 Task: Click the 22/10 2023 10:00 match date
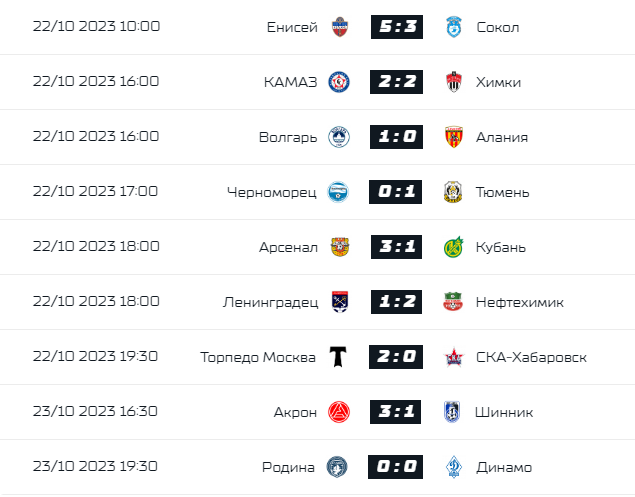(96, 27)
